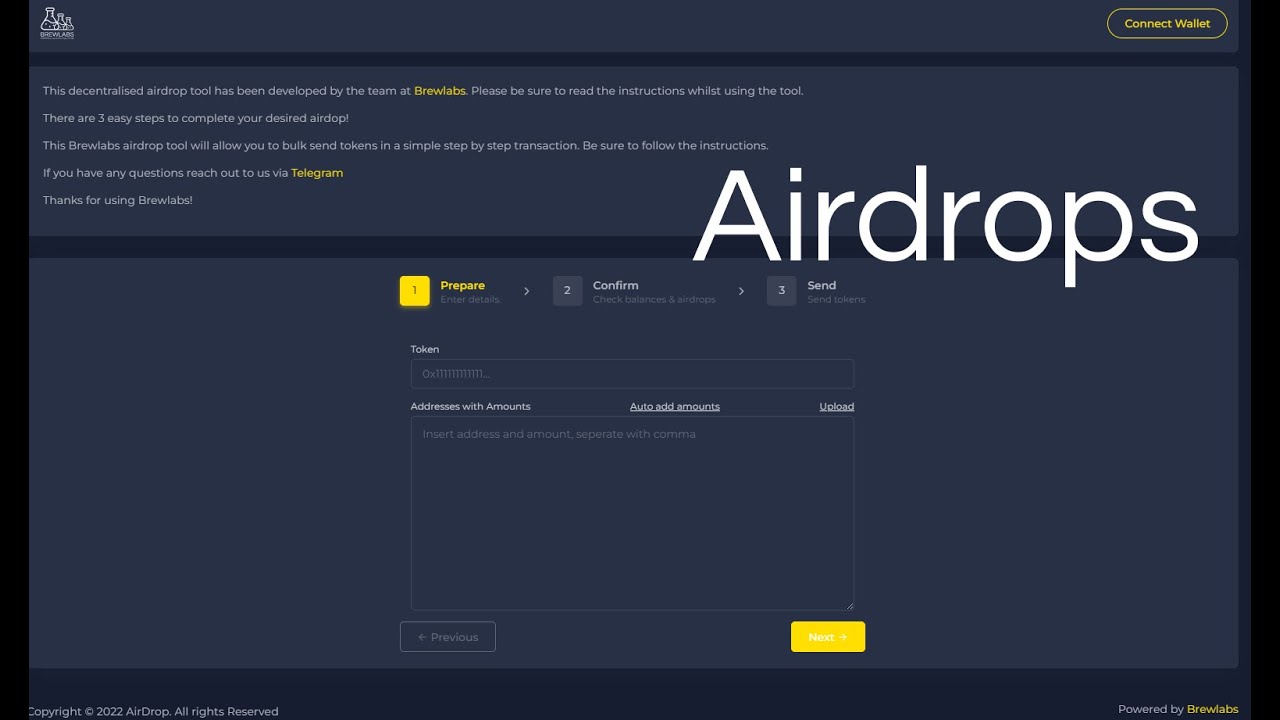The height and width of the screenshot is (720, 1280).
Task: Click 'There are 3 easy steps' sentence
Action: [196, 118]
